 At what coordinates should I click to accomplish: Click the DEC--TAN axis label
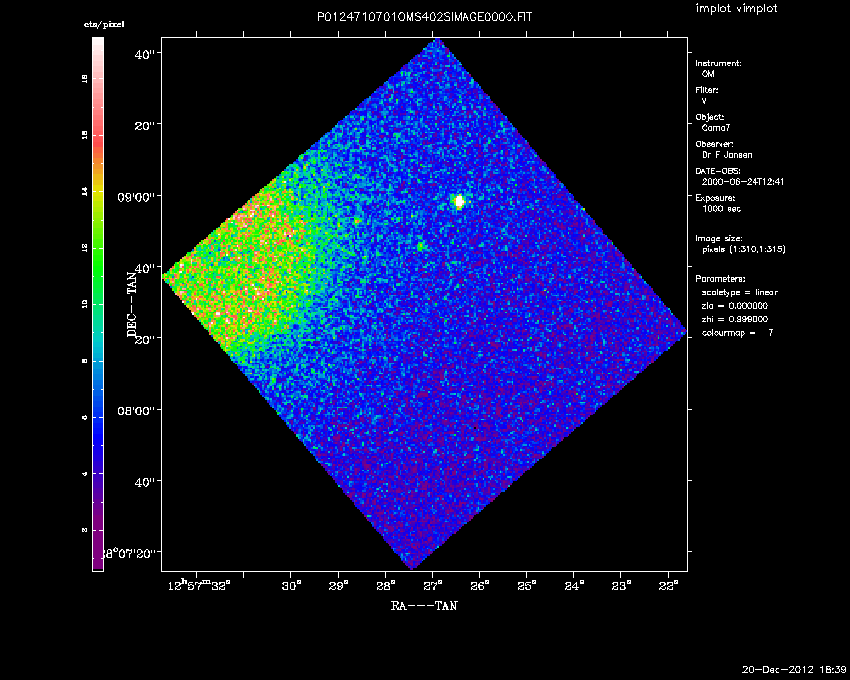click(x=132, y=304)
